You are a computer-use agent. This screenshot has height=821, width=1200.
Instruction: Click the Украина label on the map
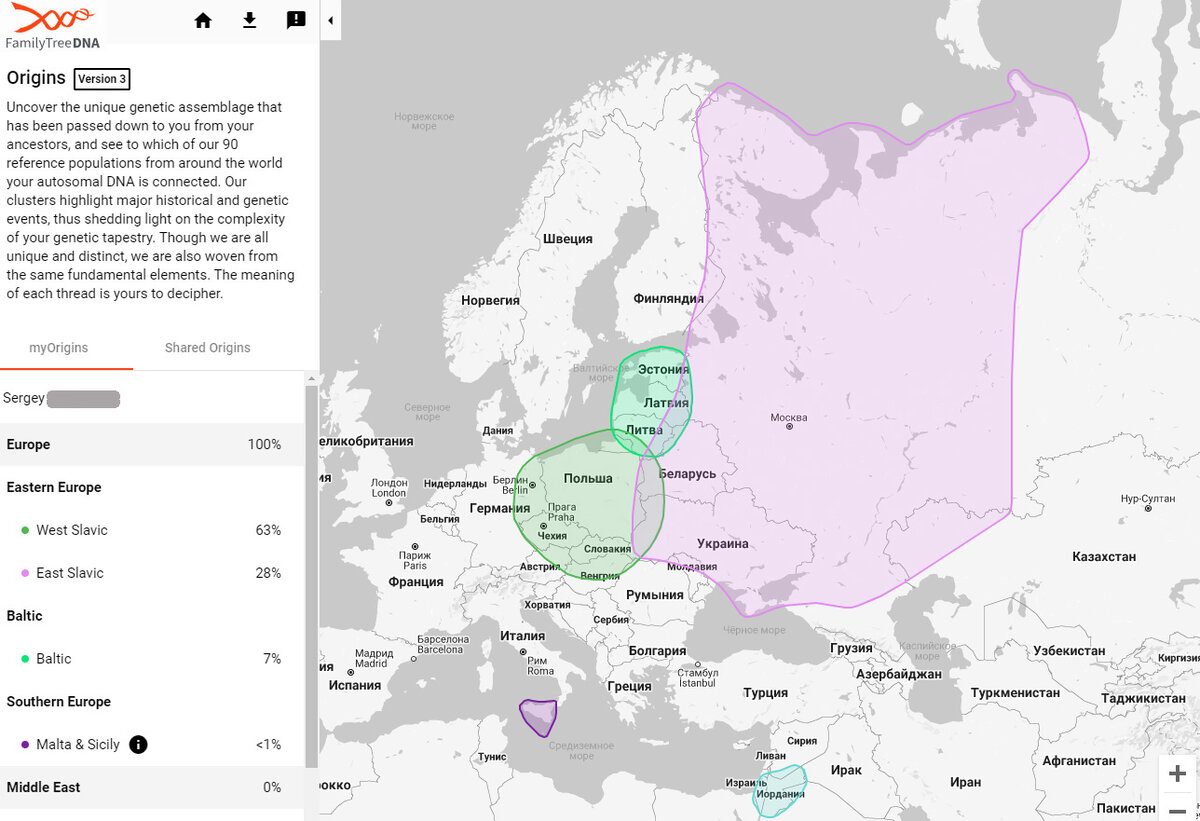point(724,544)
